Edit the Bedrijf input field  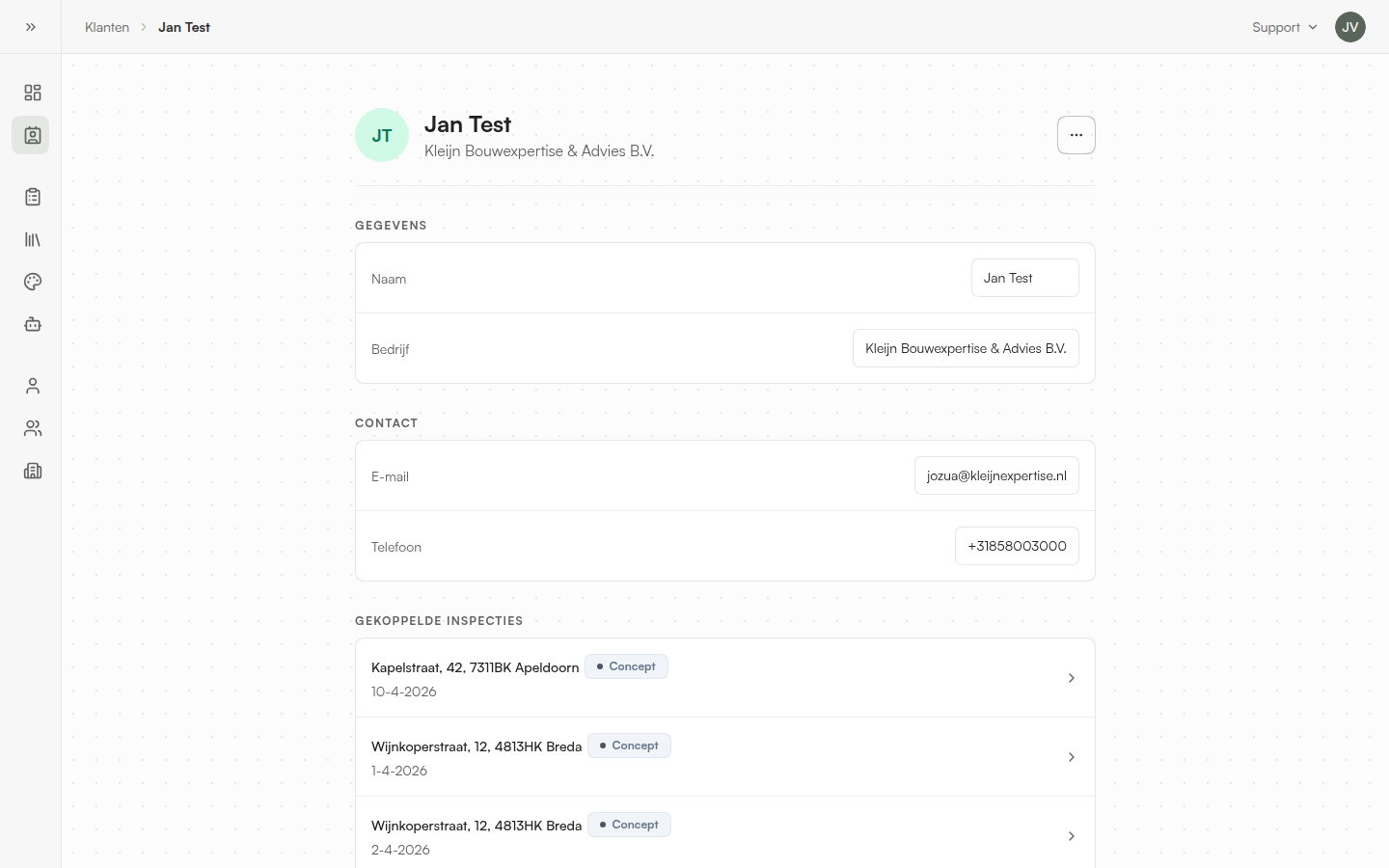click(x=966, y=348)
